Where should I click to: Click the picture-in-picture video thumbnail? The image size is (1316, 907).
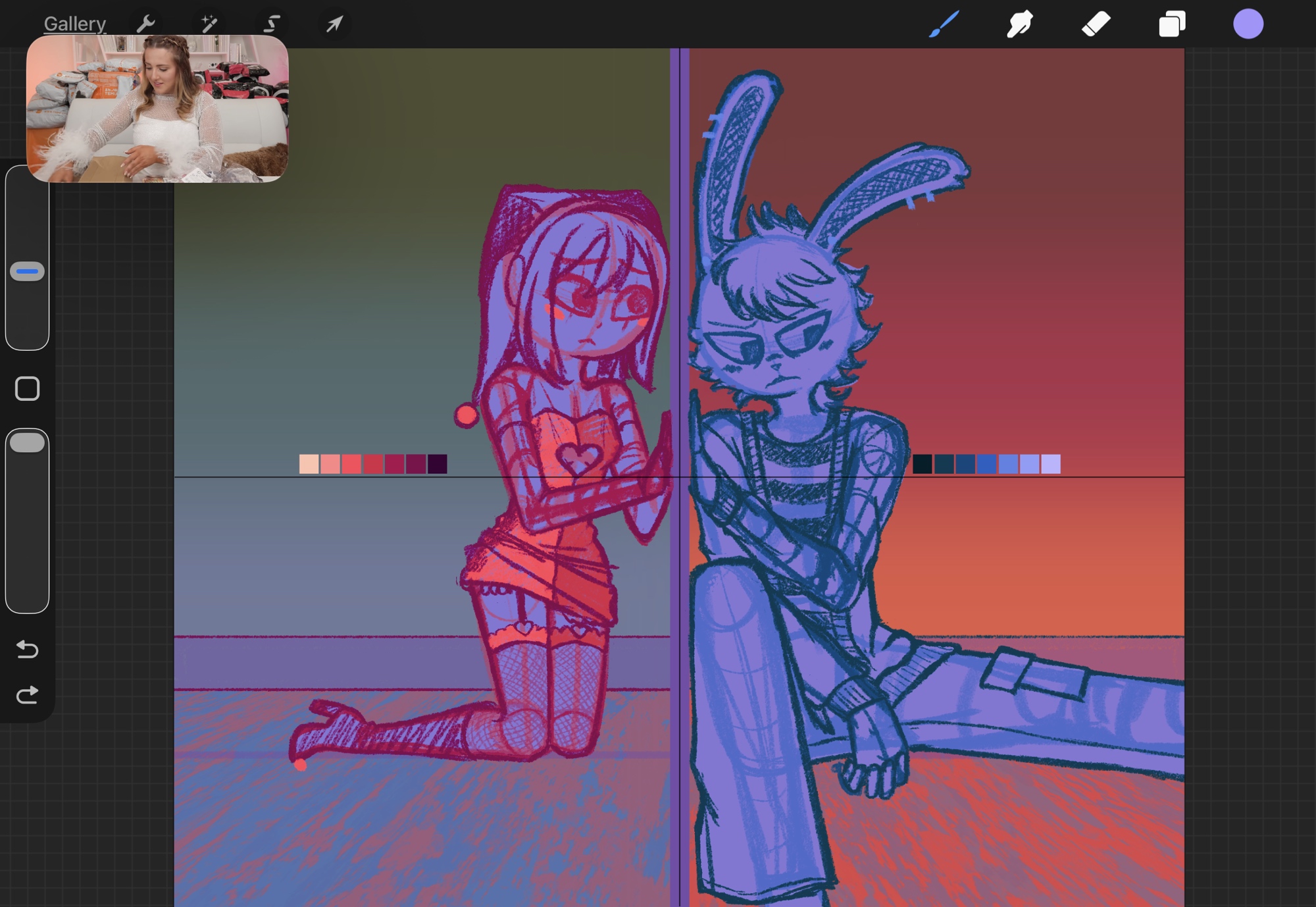(x=157, y=109)
